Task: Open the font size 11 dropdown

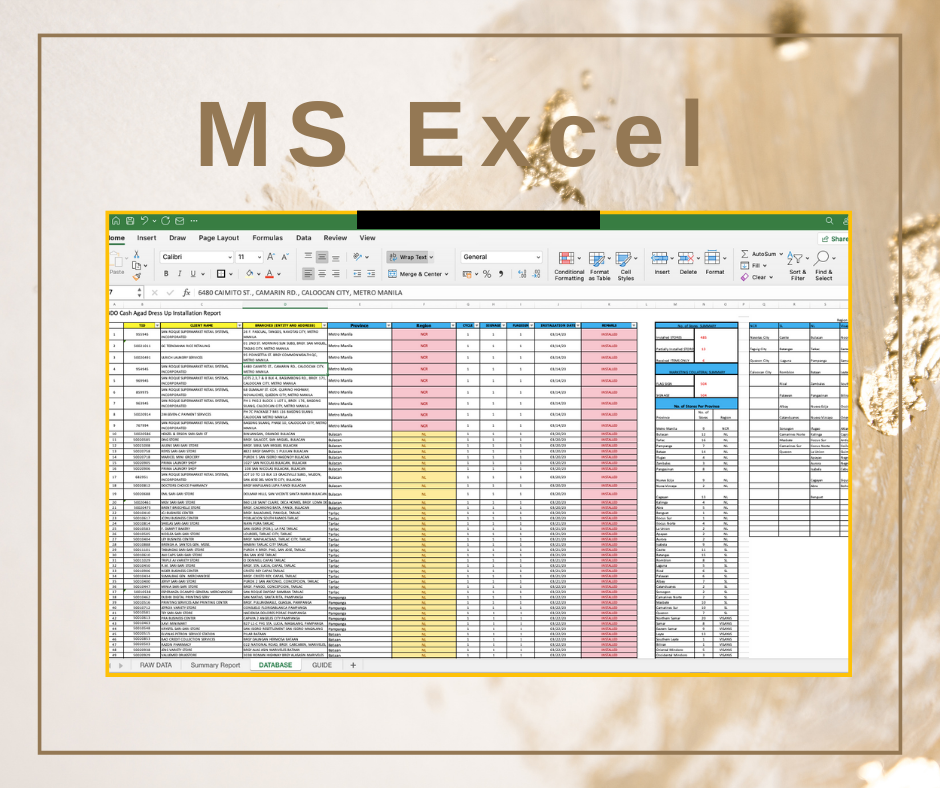Action: pyautogui.click(x=260, y=257)
